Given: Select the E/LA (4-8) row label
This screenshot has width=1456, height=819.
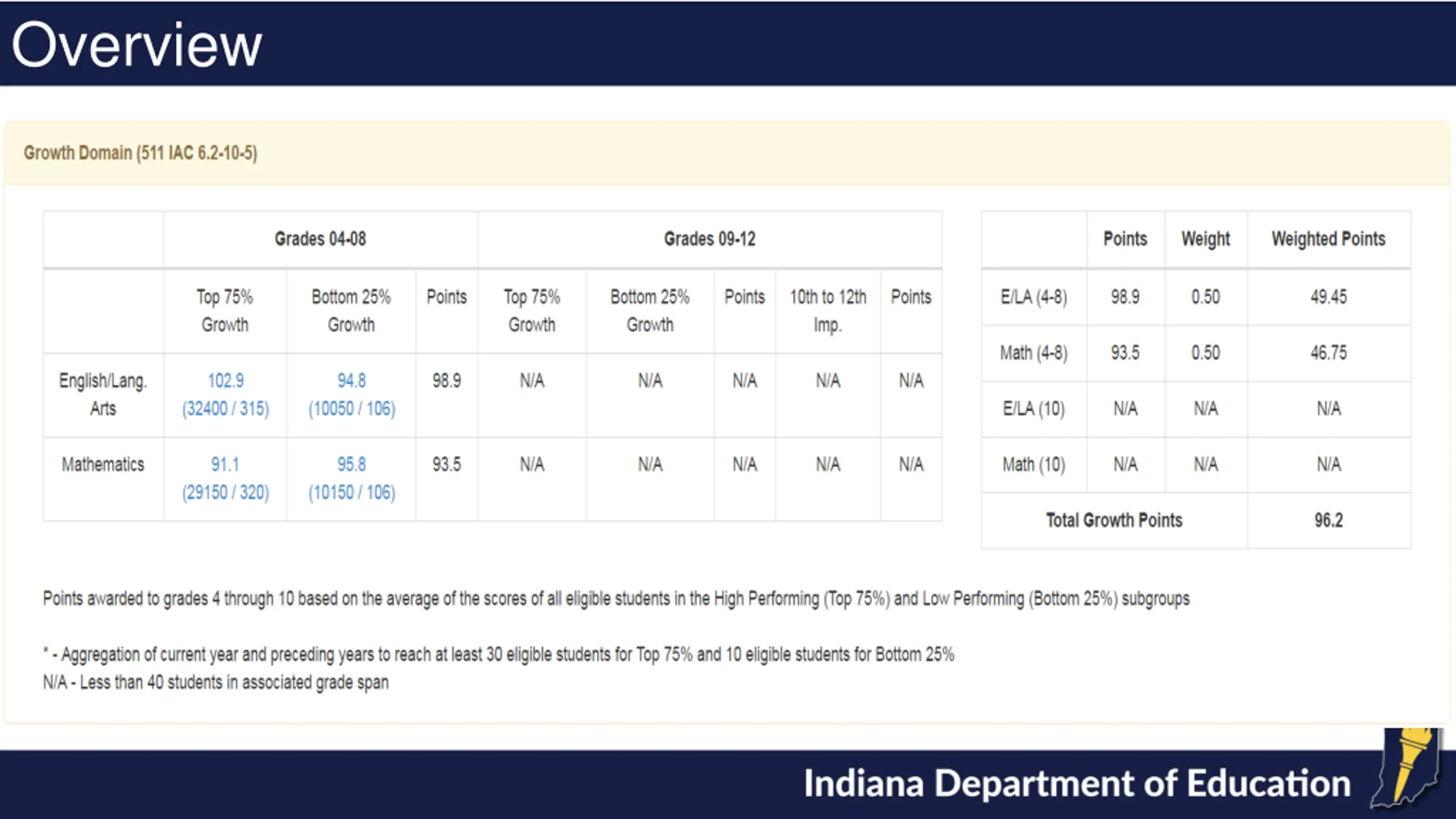Looking at the screenshot, I should click(1034, 297).
